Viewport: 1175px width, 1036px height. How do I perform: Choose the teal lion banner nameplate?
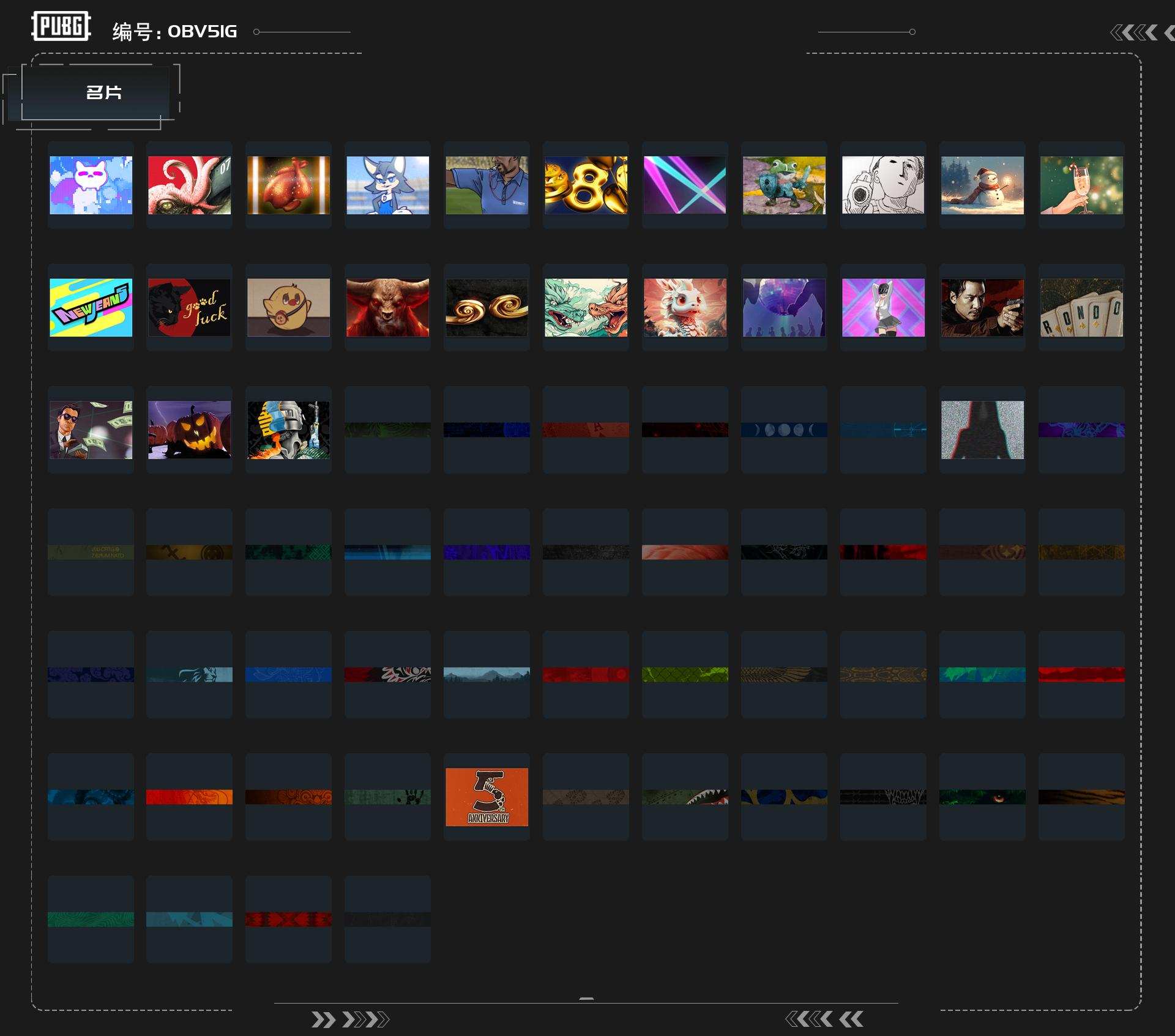(x=190, y=675)
